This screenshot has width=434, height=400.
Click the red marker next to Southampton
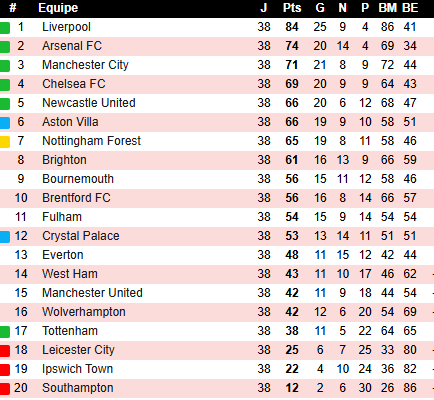[x=5, y=389]
